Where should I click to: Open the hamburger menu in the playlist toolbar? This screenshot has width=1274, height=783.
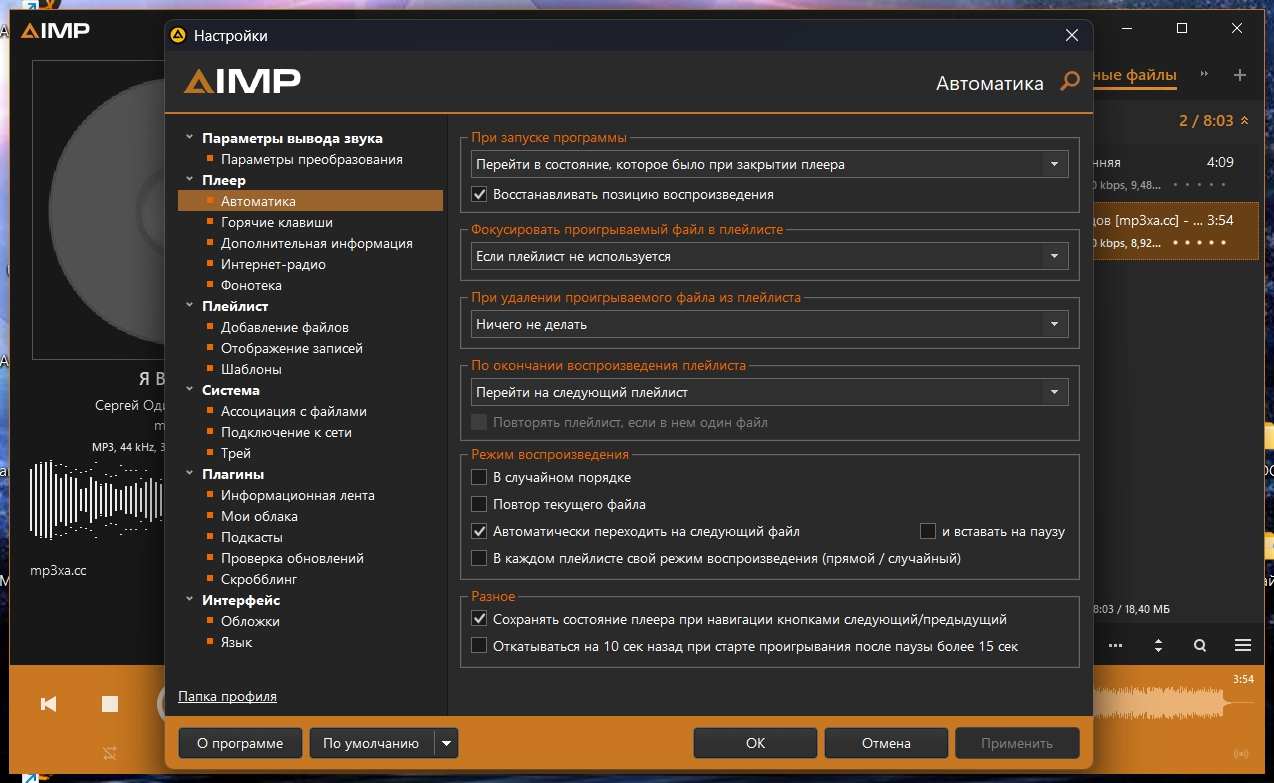click(x=1243, y=645)
